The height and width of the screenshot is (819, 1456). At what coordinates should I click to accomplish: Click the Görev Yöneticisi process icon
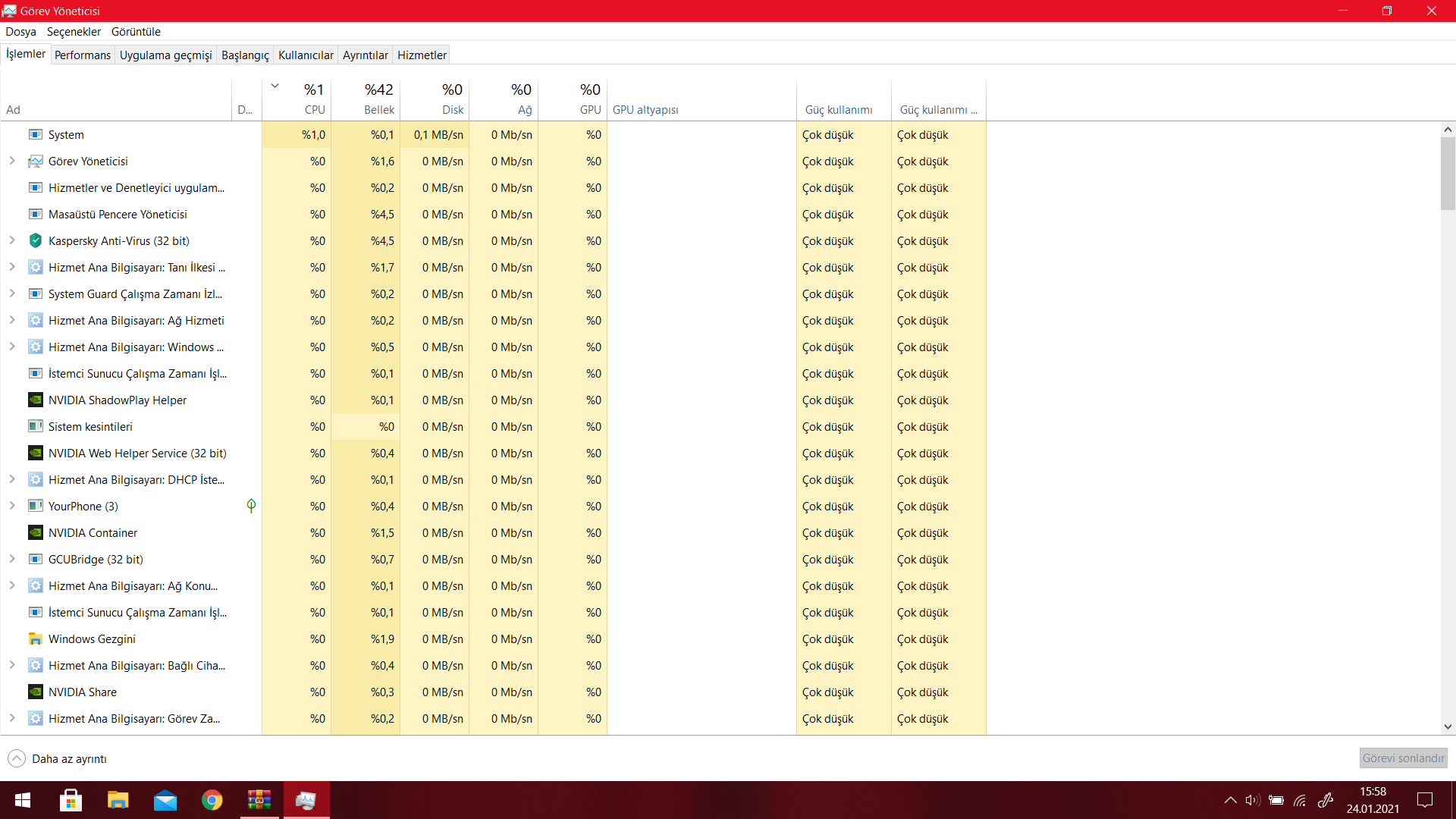coord(35,162)
